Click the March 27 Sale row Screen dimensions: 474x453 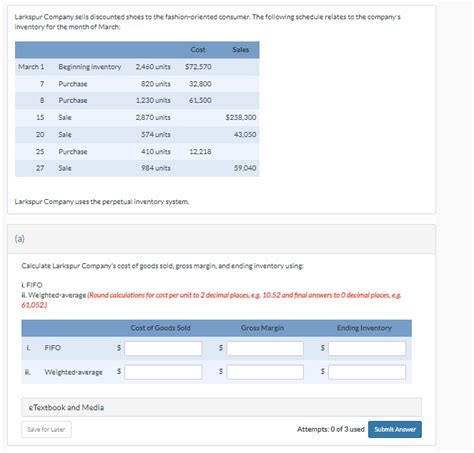click(x=137, y=168)
